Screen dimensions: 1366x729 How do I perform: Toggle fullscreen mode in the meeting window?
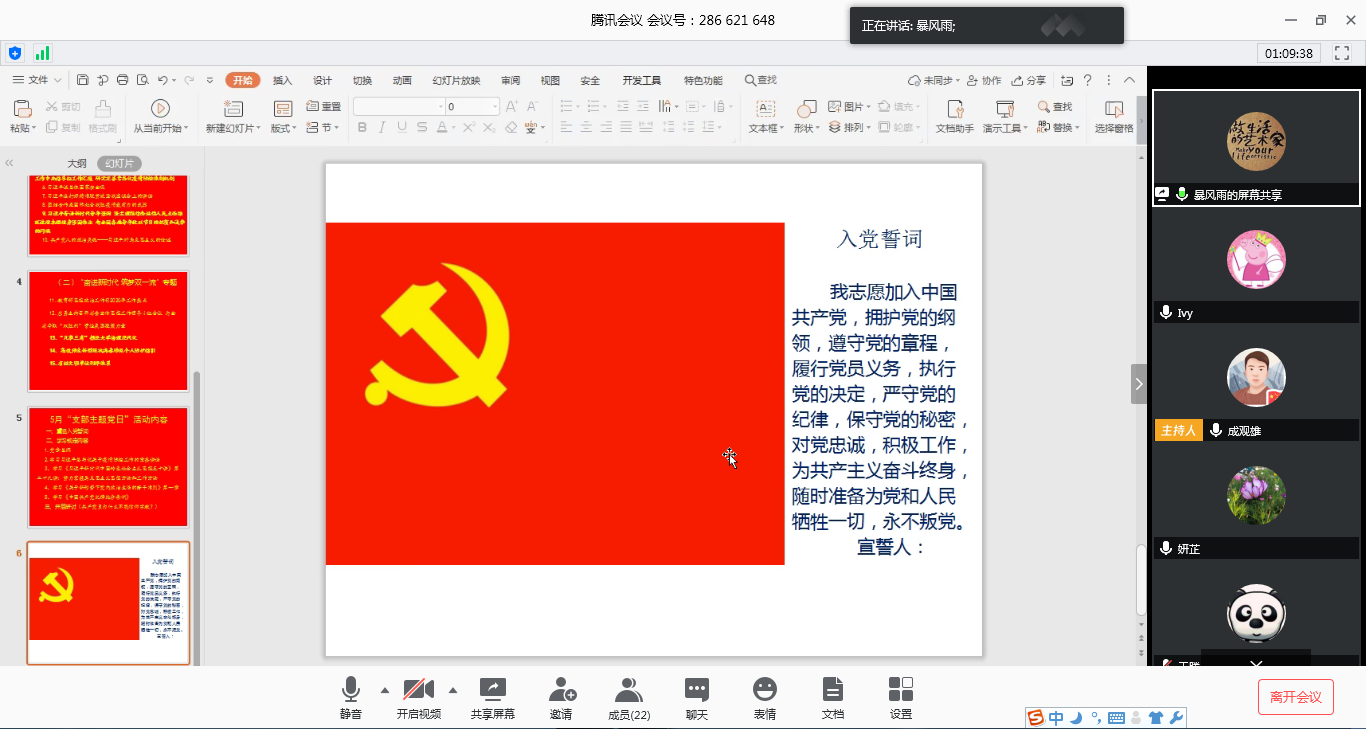(1342, 53)
